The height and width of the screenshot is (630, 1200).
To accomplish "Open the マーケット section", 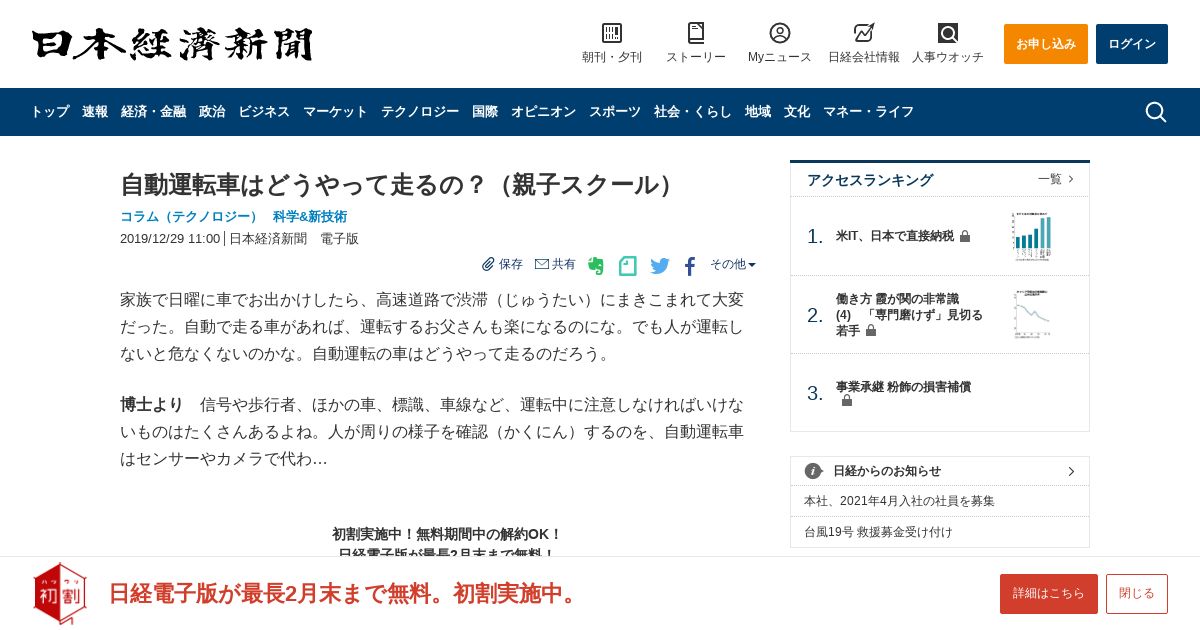I will (x=335, y=112).
